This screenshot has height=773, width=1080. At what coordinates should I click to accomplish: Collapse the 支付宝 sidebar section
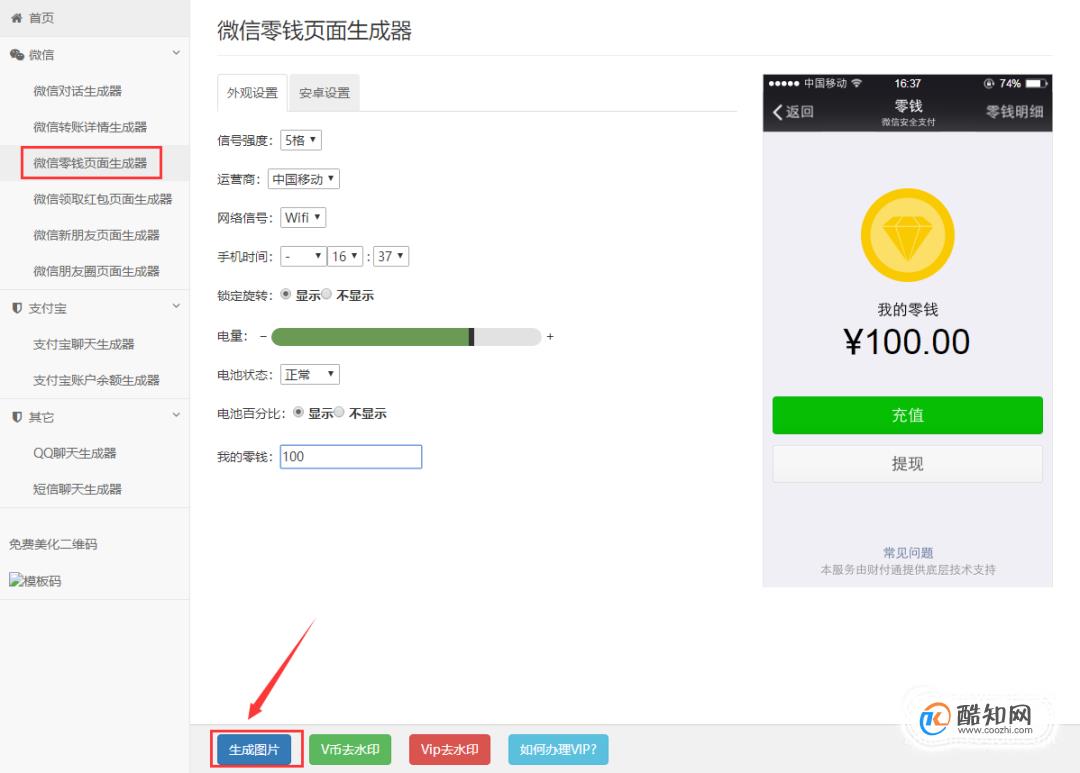(x=176, y=307)
